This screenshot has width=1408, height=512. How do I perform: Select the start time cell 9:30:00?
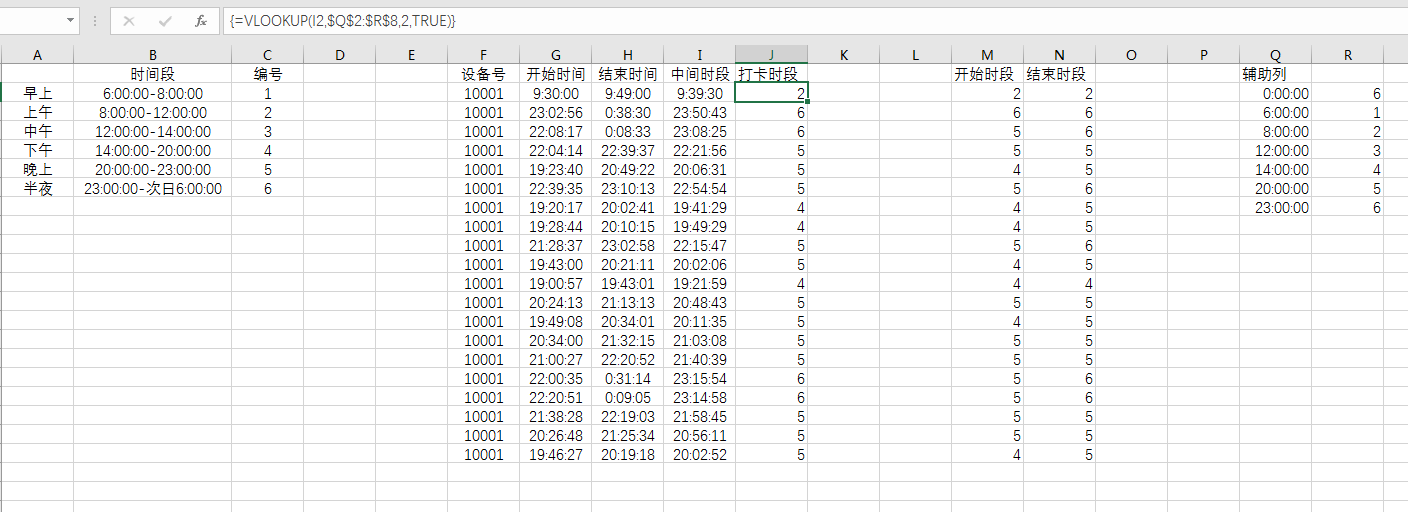tap(555, 93)
